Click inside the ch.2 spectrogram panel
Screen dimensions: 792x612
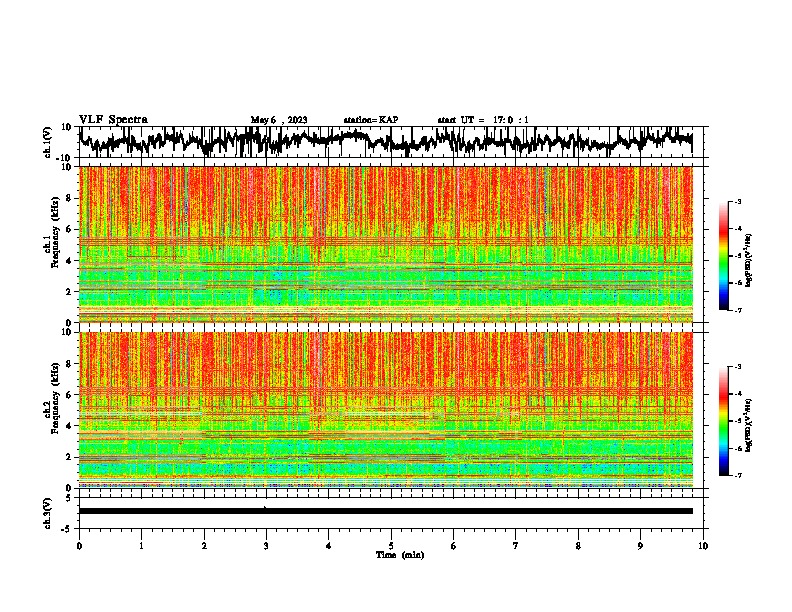(x=386, y=410)
